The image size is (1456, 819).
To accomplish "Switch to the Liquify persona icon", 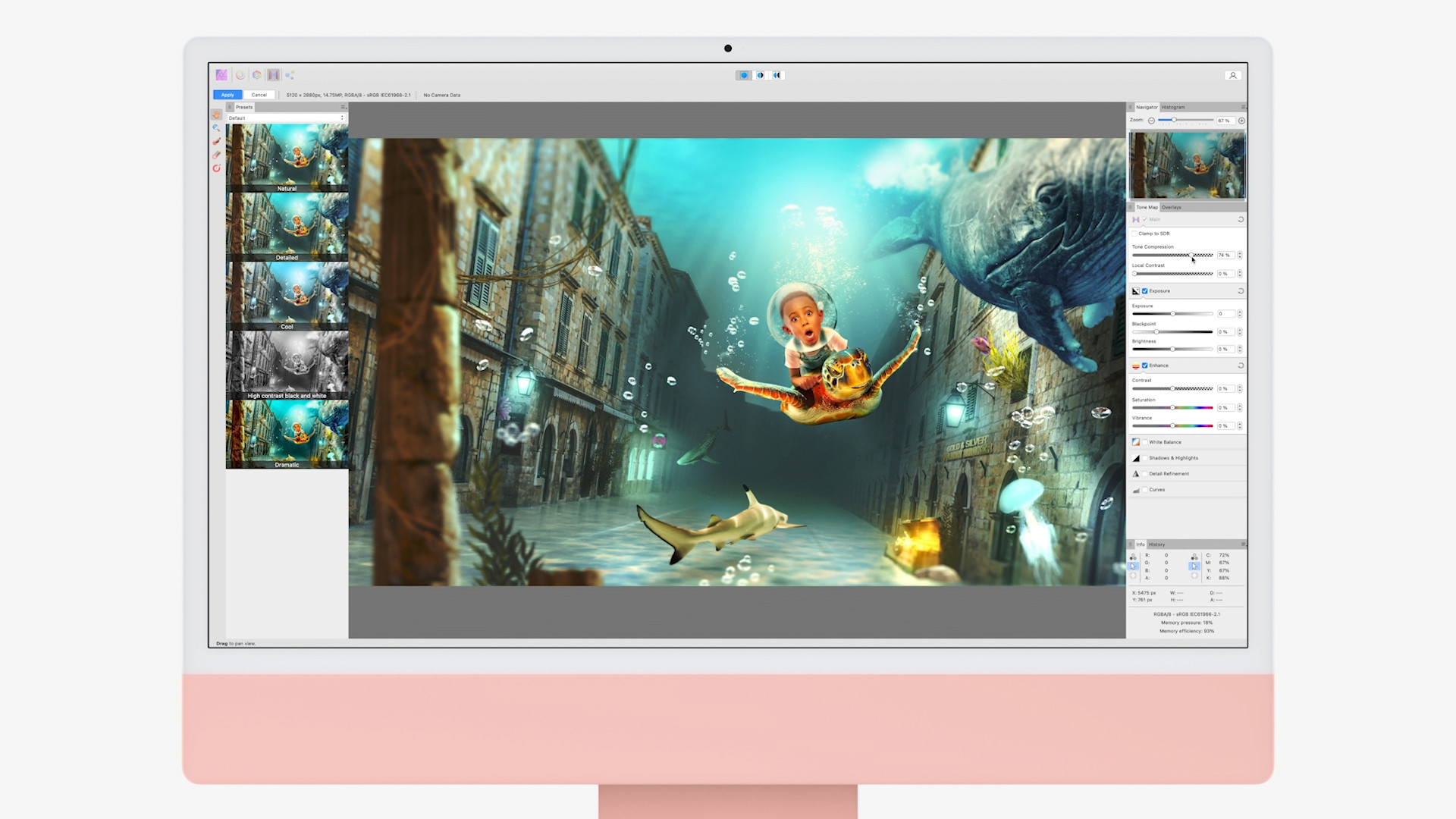I will [240, 75].
